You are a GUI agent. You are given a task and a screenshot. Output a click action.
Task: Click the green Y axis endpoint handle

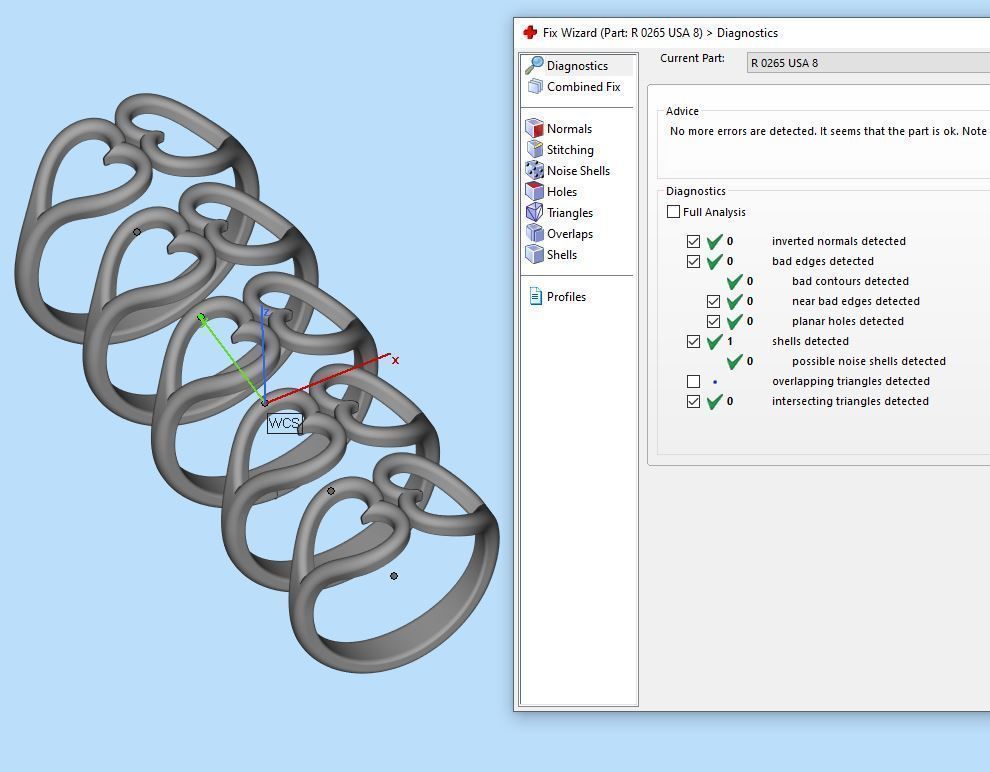(201, 317)
